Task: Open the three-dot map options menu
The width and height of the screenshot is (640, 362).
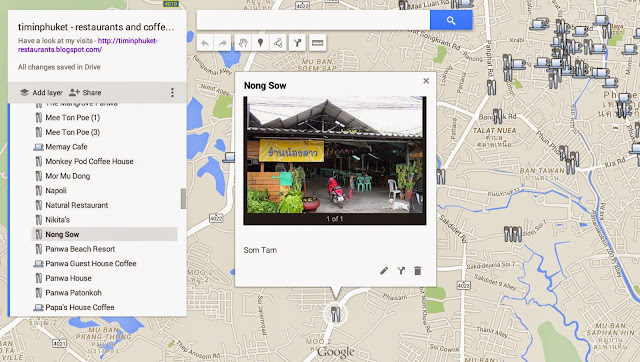Action: (x=172, y=93)
